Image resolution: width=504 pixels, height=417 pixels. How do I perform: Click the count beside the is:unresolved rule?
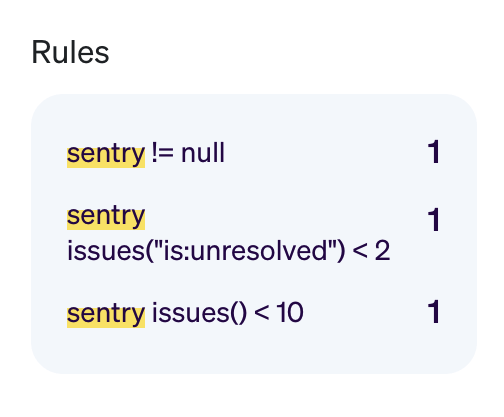pos(434,219)
